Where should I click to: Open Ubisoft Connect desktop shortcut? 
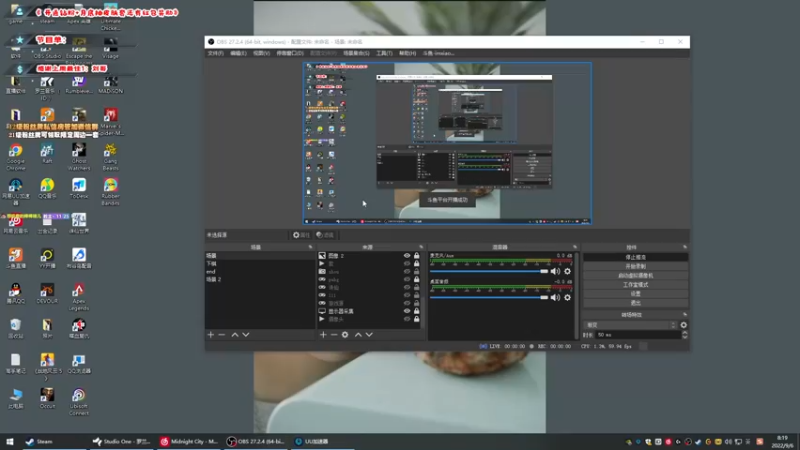click(x=79, y=402)
